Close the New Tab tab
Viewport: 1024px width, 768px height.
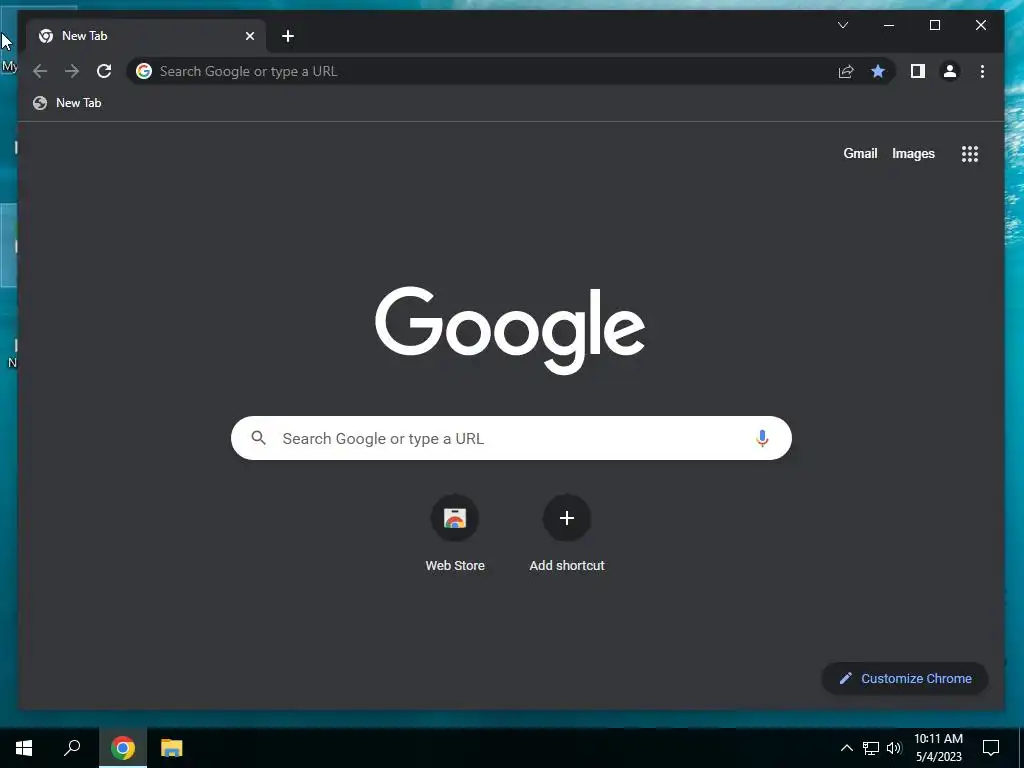(x=249, y=36)
